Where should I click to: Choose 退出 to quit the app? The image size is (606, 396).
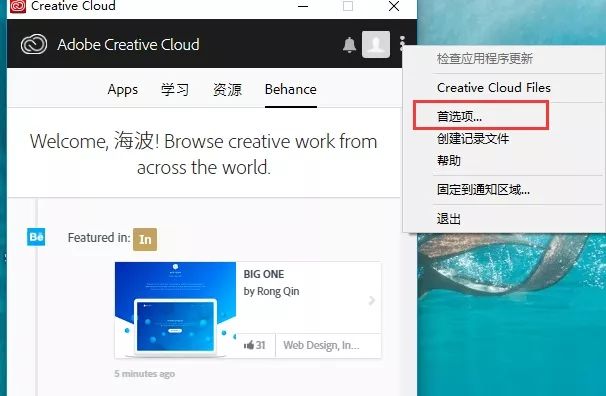point(449,219)
